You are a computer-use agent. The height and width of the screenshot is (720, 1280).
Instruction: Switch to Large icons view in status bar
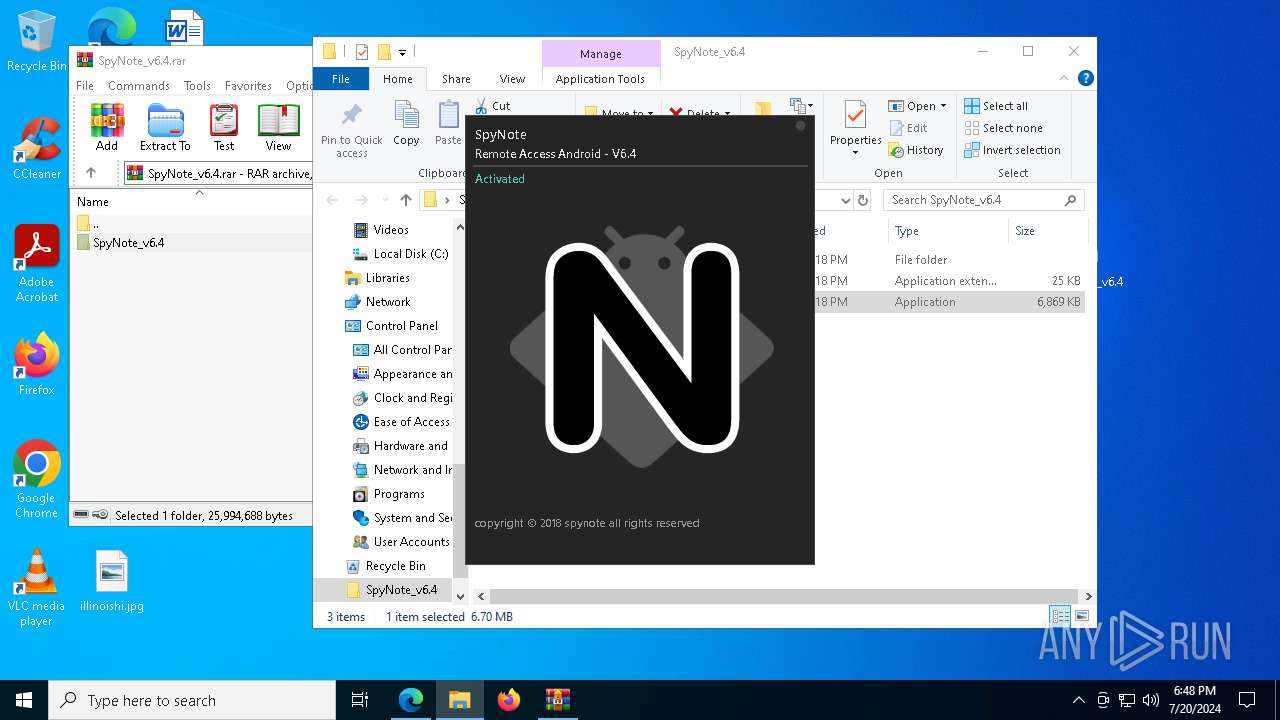tap(1081, 617)
